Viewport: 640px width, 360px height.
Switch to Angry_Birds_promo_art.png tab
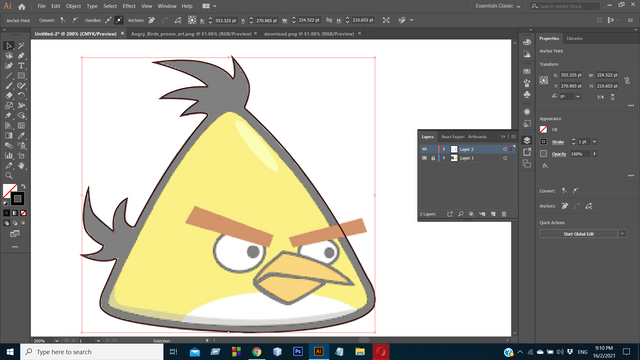191,34
